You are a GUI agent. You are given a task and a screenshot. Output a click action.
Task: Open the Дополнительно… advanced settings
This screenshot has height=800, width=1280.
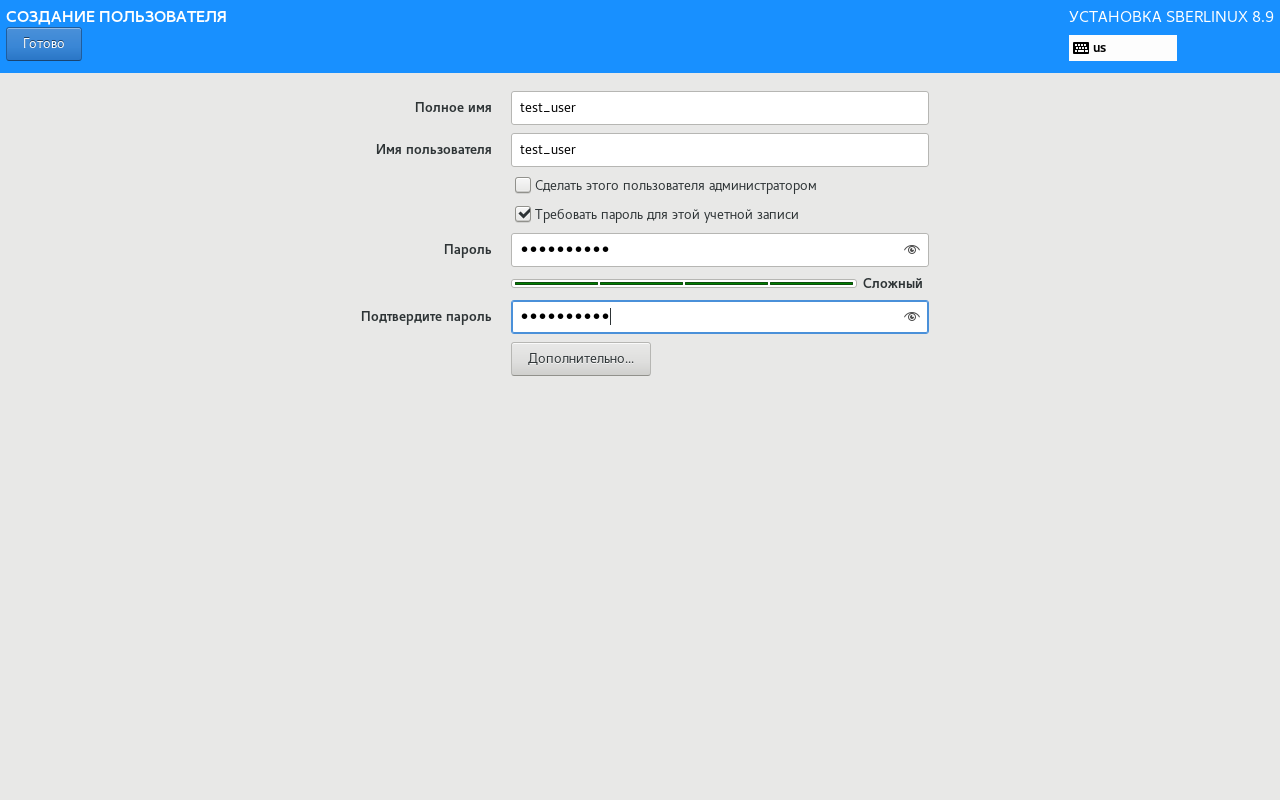coord(581,359)
